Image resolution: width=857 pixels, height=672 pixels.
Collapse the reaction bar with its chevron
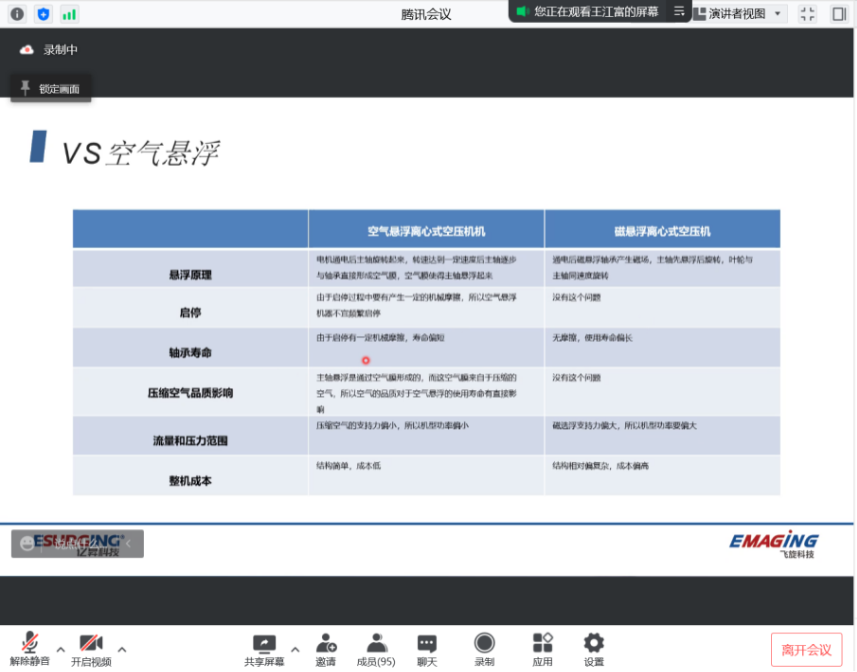click(x=128, y=543)
